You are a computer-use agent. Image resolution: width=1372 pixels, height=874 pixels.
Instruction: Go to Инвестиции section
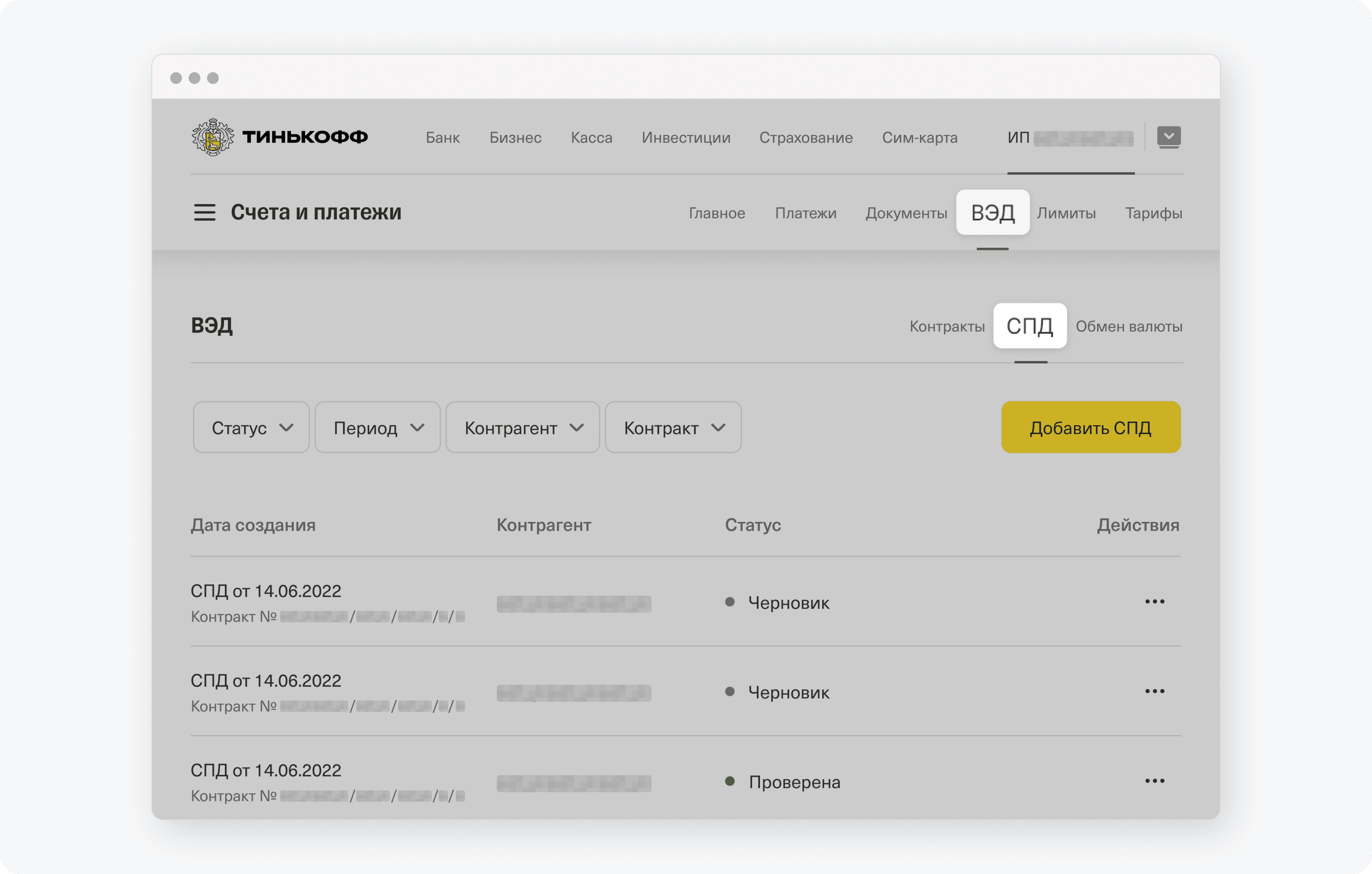pos(686,137)
